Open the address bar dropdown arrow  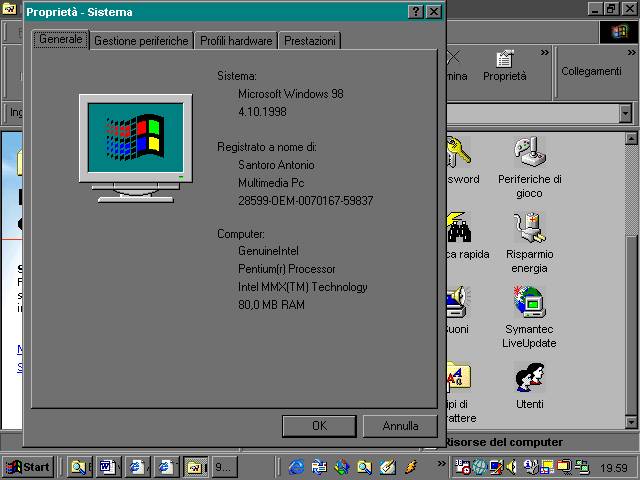pos(625,113)
